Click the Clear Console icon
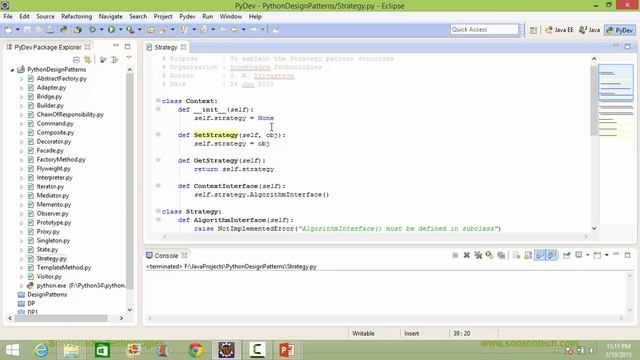 tap(516, 255)
